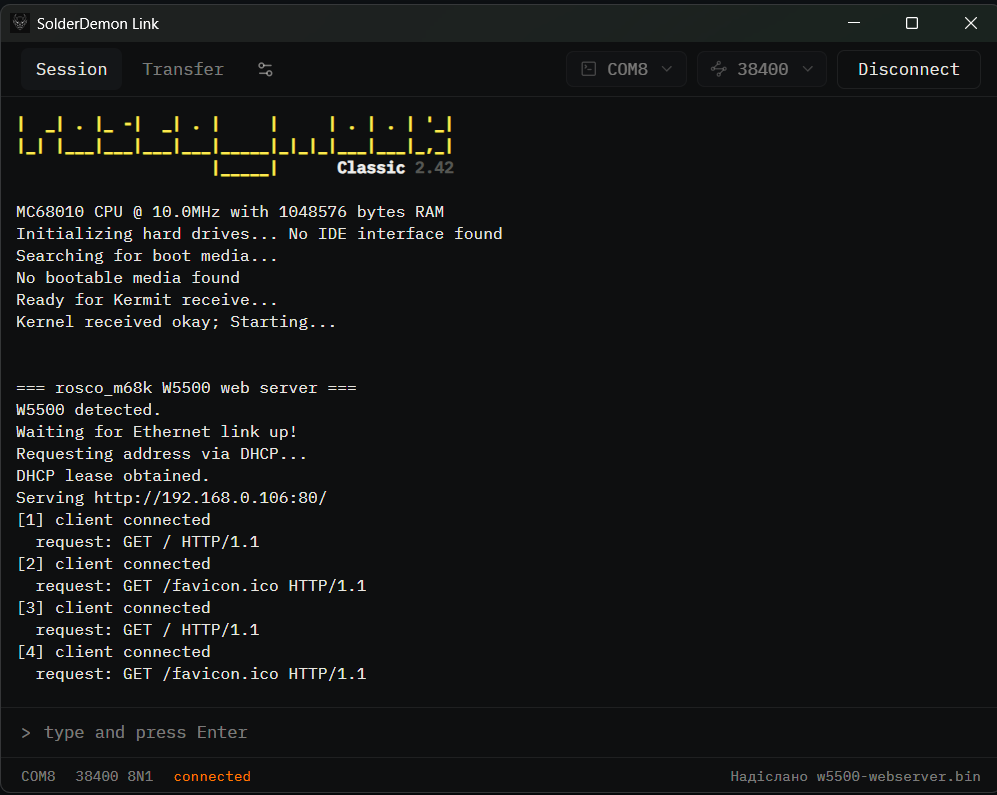Image resolution: width=997 pixels, height=795 pixels.
Task: Focus the 'type and press Enter' input field
Action: [x=498, y=732]
